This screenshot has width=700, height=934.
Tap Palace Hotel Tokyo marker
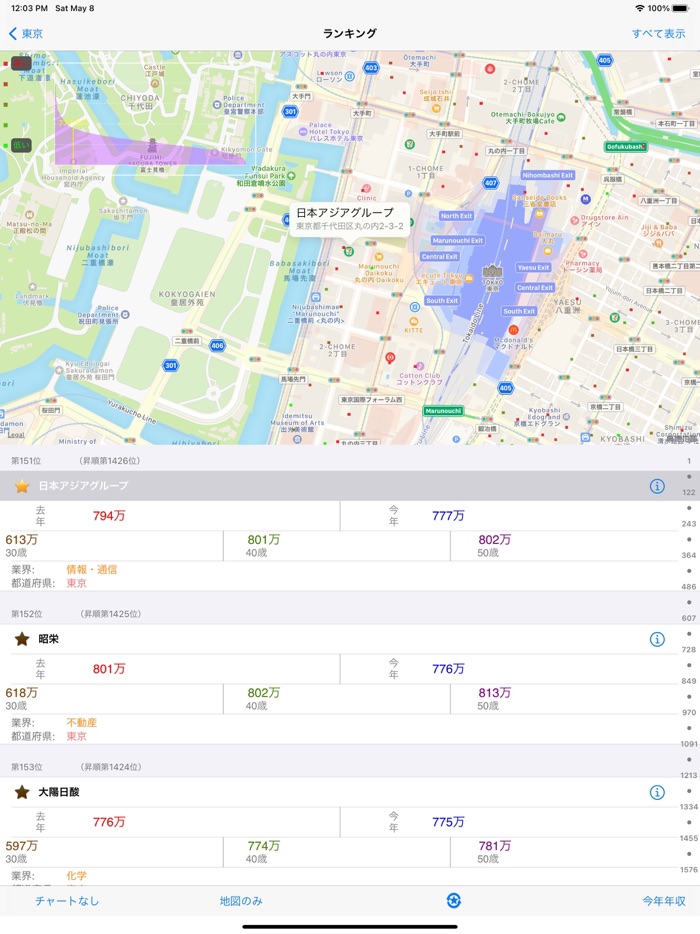click(303, 132)
